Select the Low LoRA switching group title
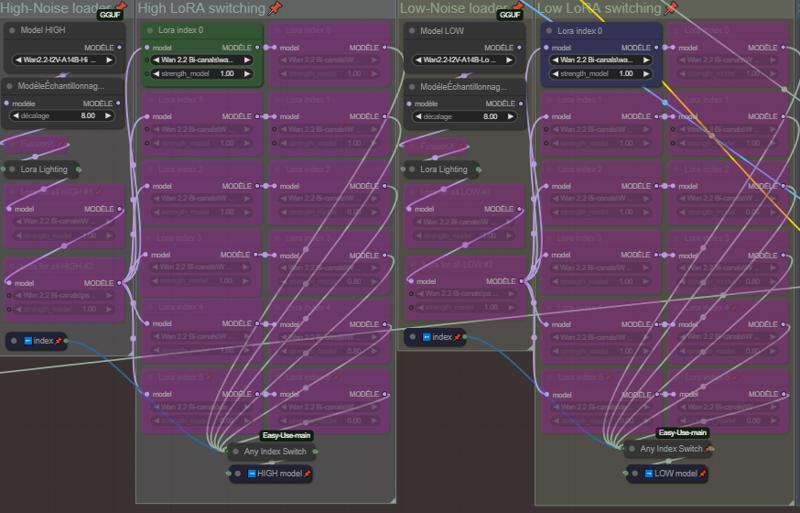Screen dimensions: 800x513 click(599, 8)
